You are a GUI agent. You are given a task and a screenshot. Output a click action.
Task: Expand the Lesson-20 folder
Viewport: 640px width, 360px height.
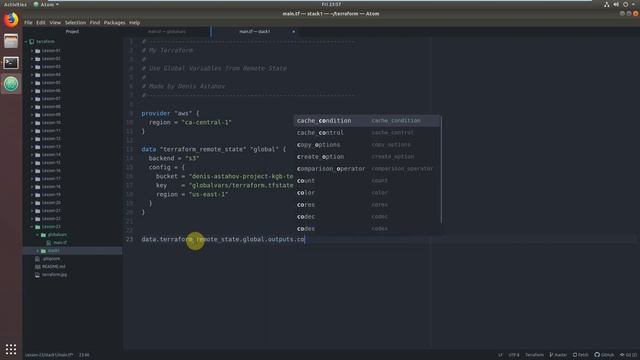32,203
